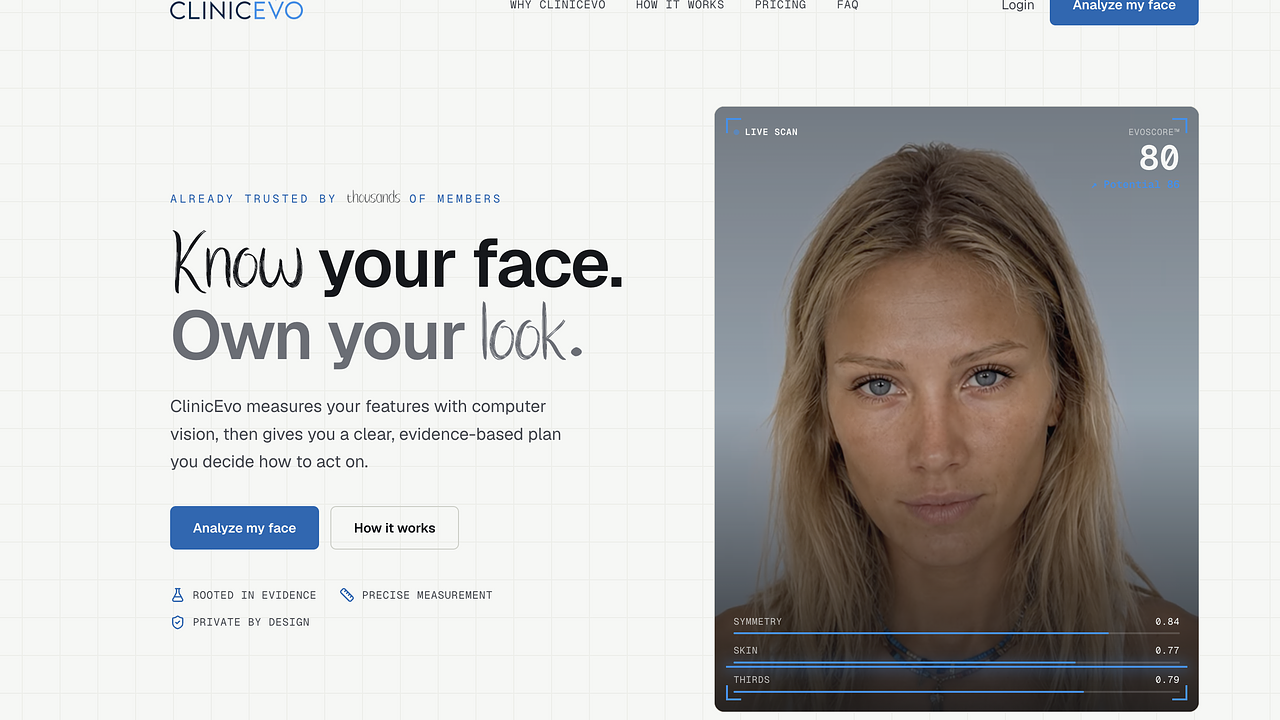The image size is (1280, 720).
Task: Open How It Works in the navigation bar
Action: [680, 5]
